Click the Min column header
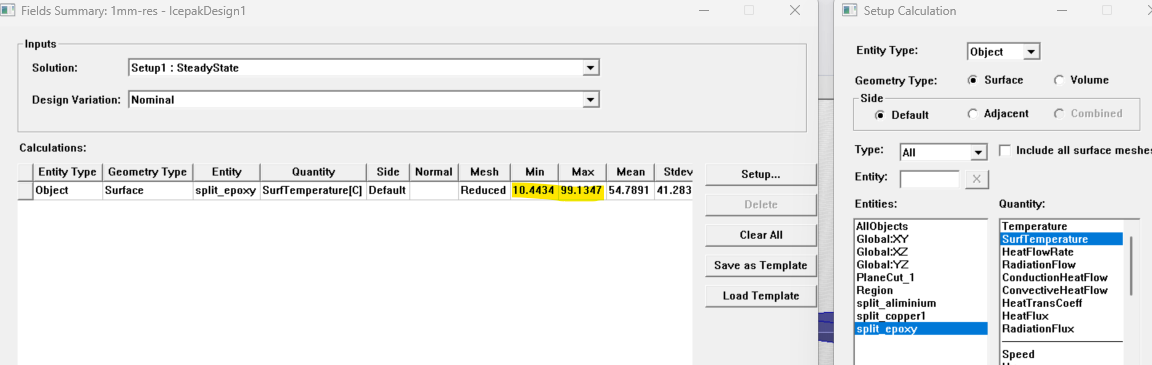 tap(535, 172)
